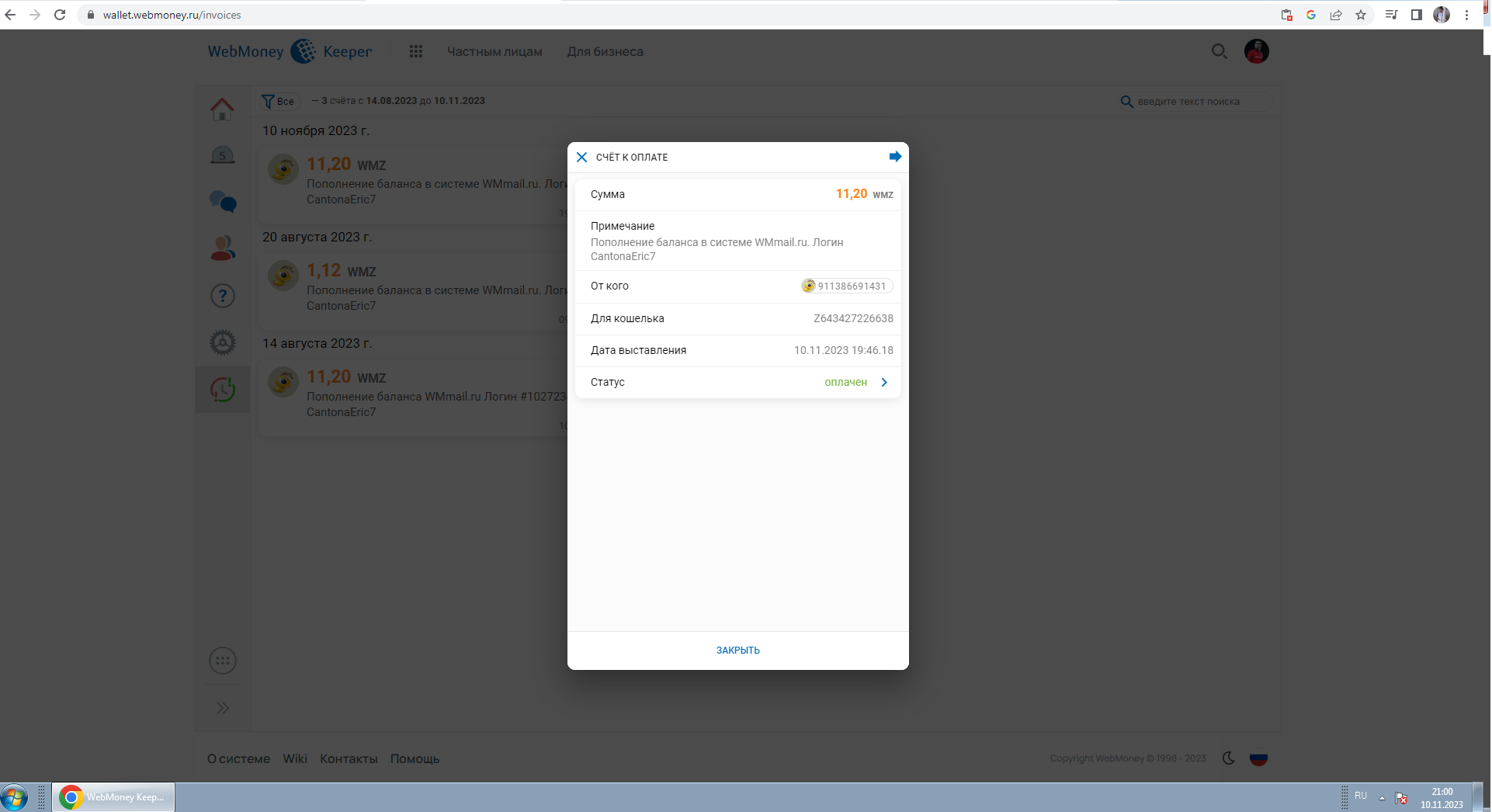This screenshot has width=1492, height=812.
Task: Click the share page icon in address bar
Action: point(1336,15)
